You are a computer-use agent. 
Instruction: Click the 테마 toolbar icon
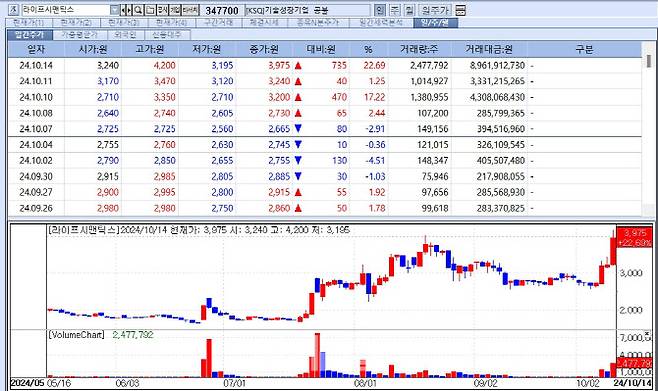coord(191,10)
